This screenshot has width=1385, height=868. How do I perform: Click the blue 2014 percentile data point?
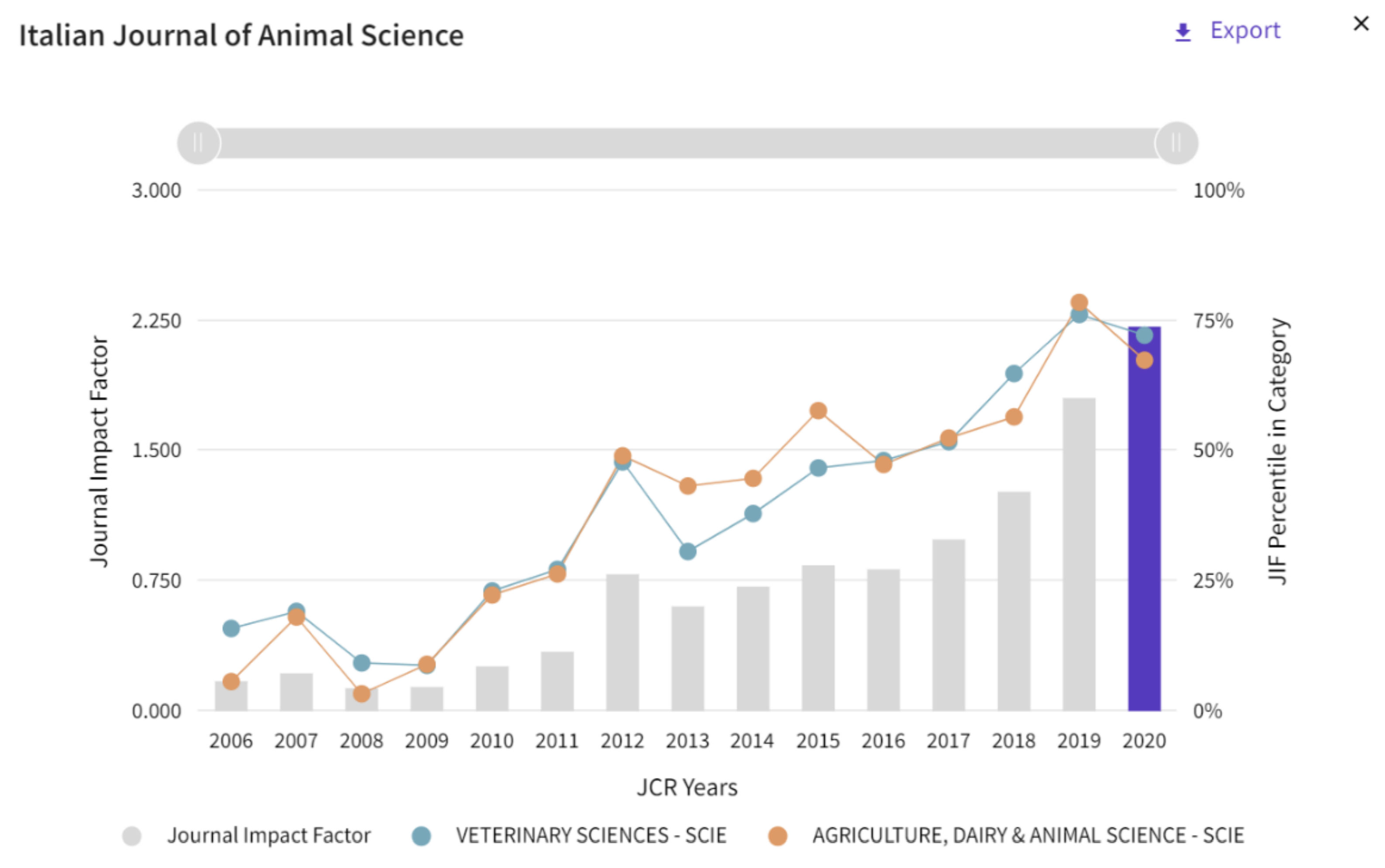pos(753,514)
